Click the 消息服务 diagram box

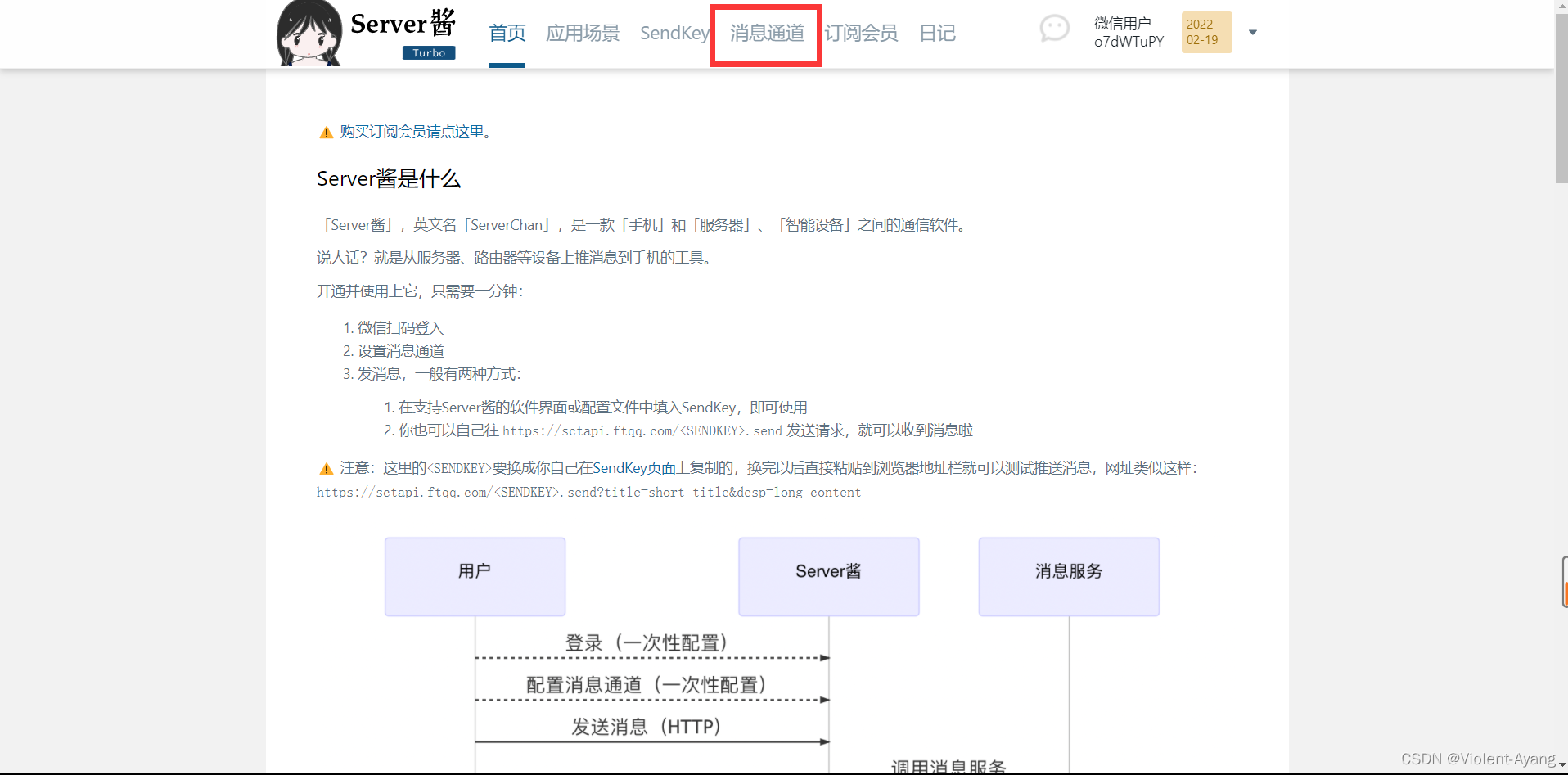(1069, 577)
